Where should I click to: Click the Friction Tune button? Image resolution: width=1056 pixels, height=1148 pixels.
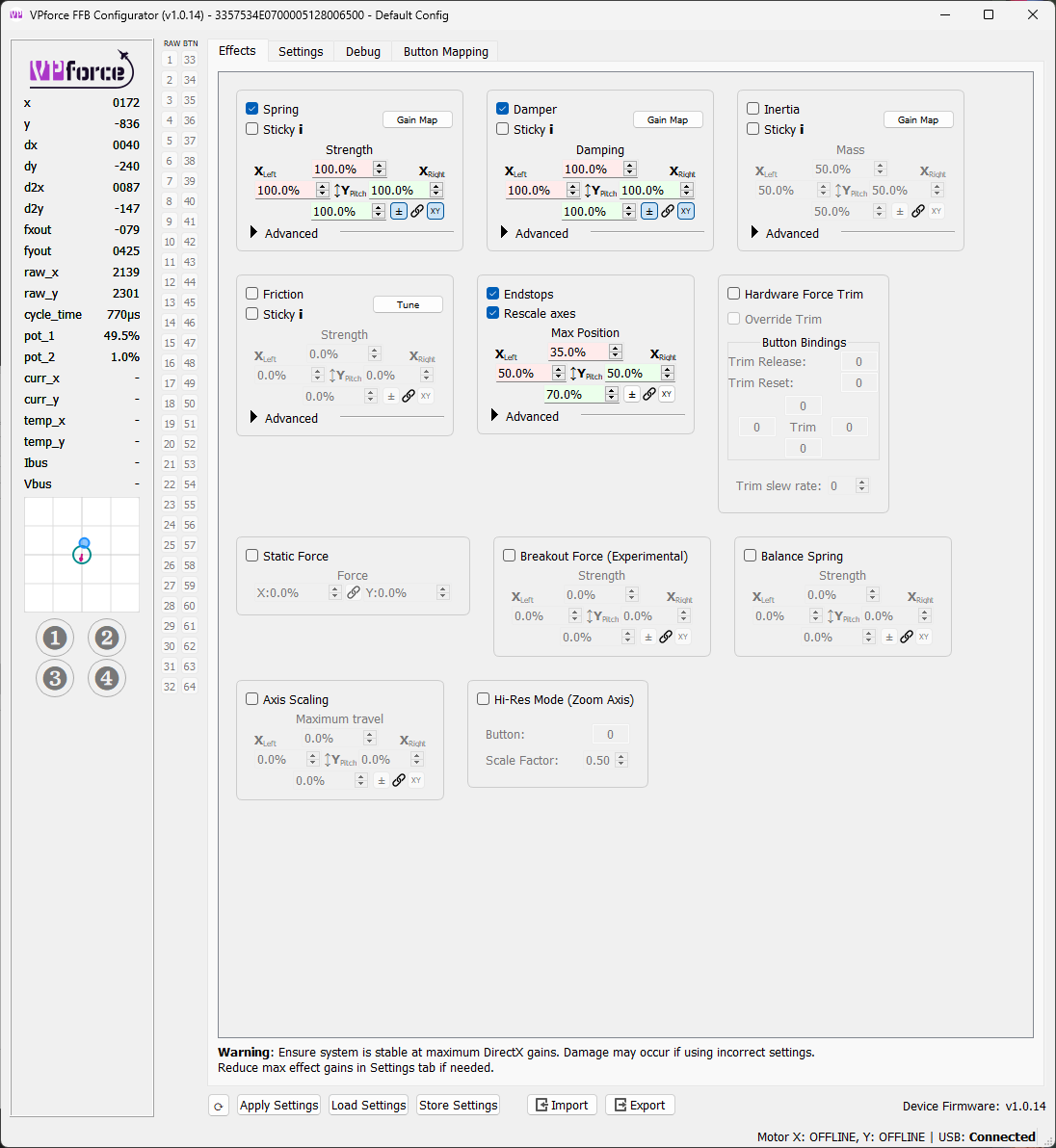(408, 304)
